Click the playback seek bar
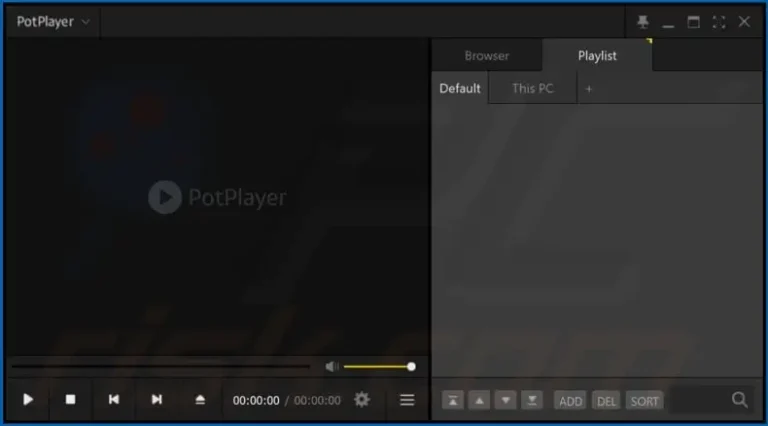 coord(160,366)
